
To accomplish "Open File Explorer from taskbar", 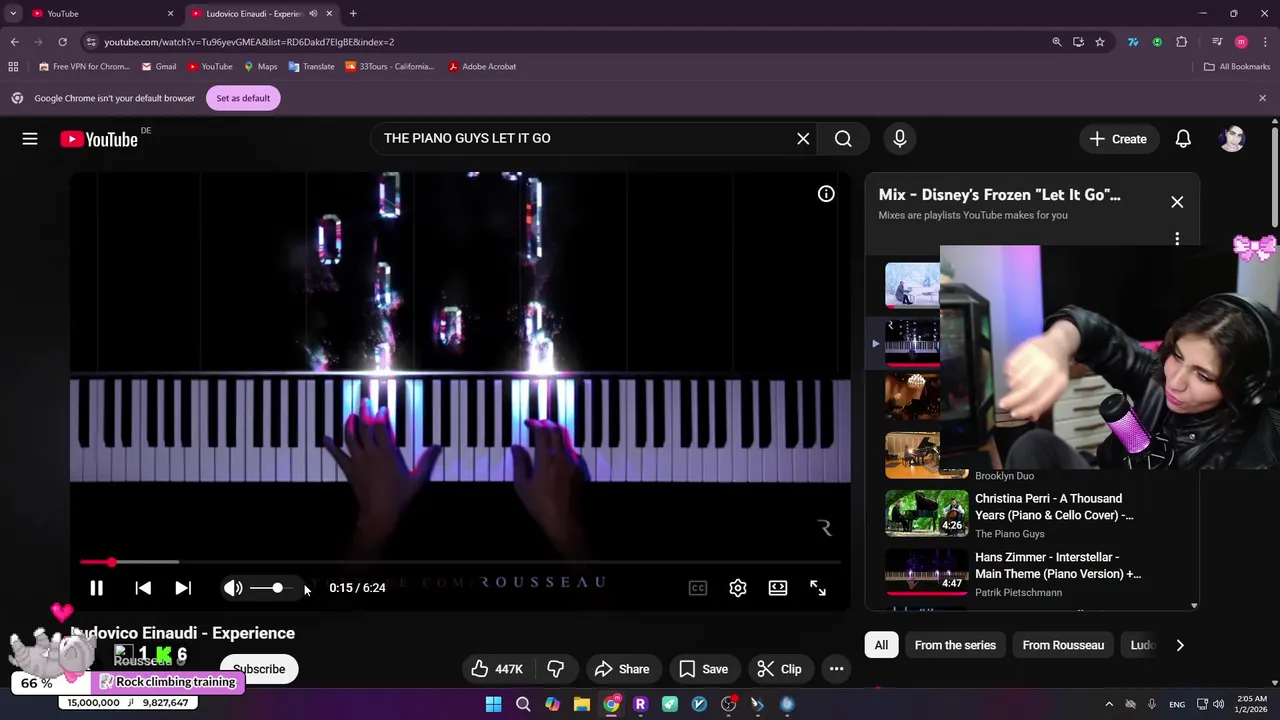I will pos(581,704).
